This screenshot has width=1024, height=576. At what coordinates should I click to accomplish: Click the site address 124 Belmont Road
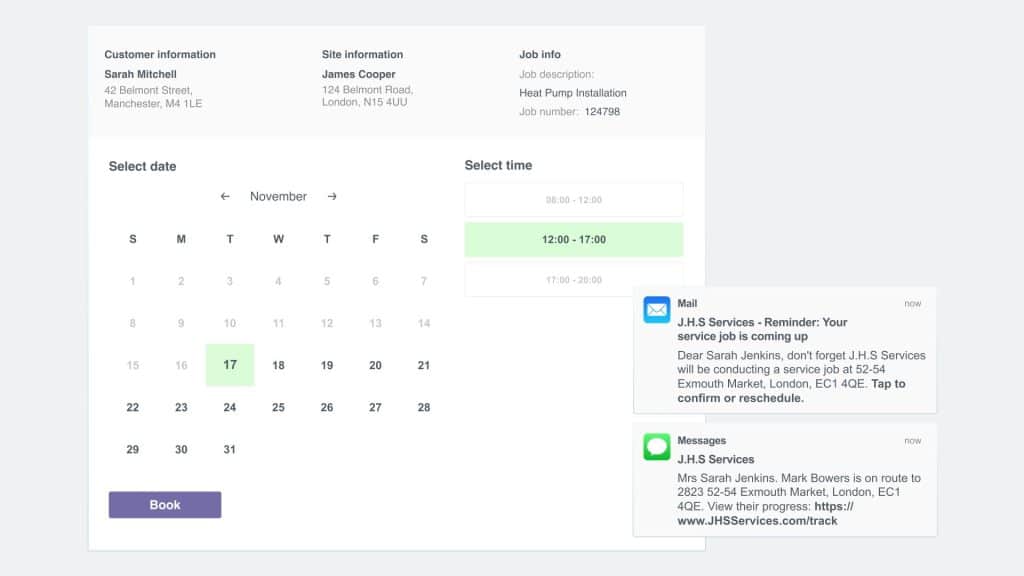point(368,96)
